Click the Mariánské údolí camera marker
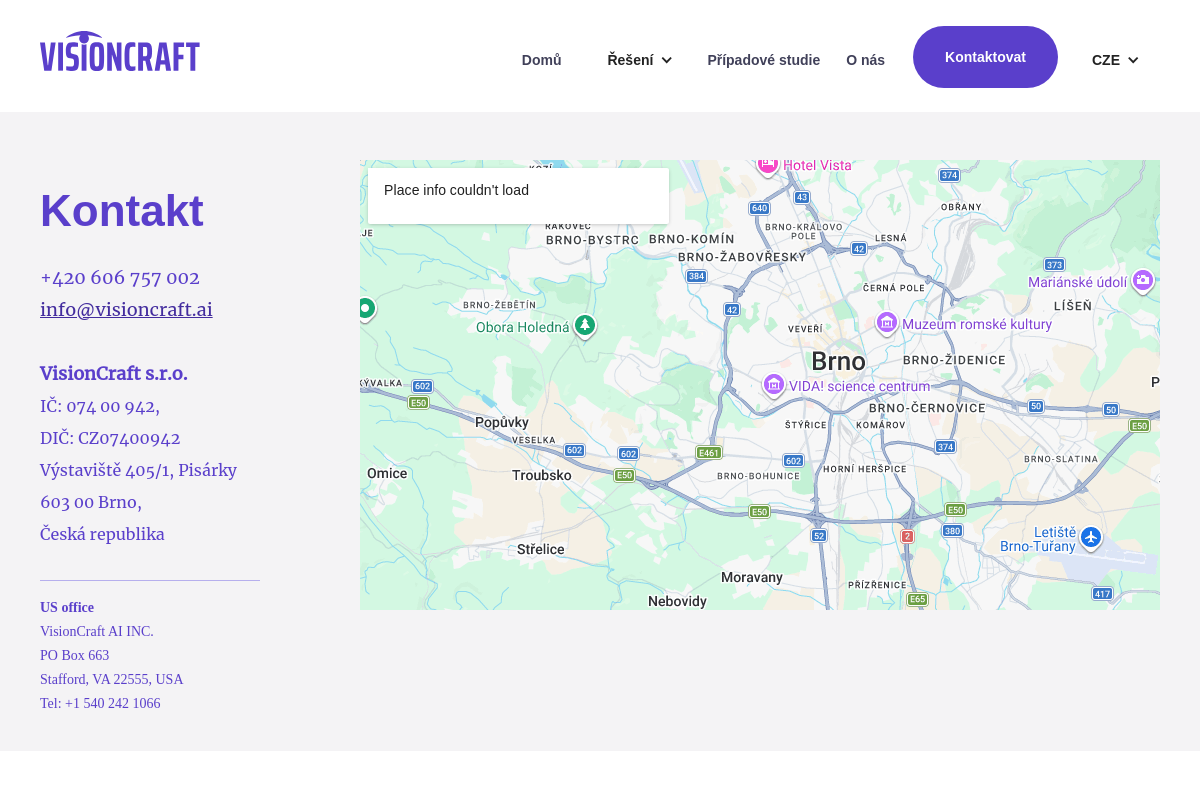The height and width of the screenshot is (800, 1200). pyautogui.click(x=1143, y=281)
